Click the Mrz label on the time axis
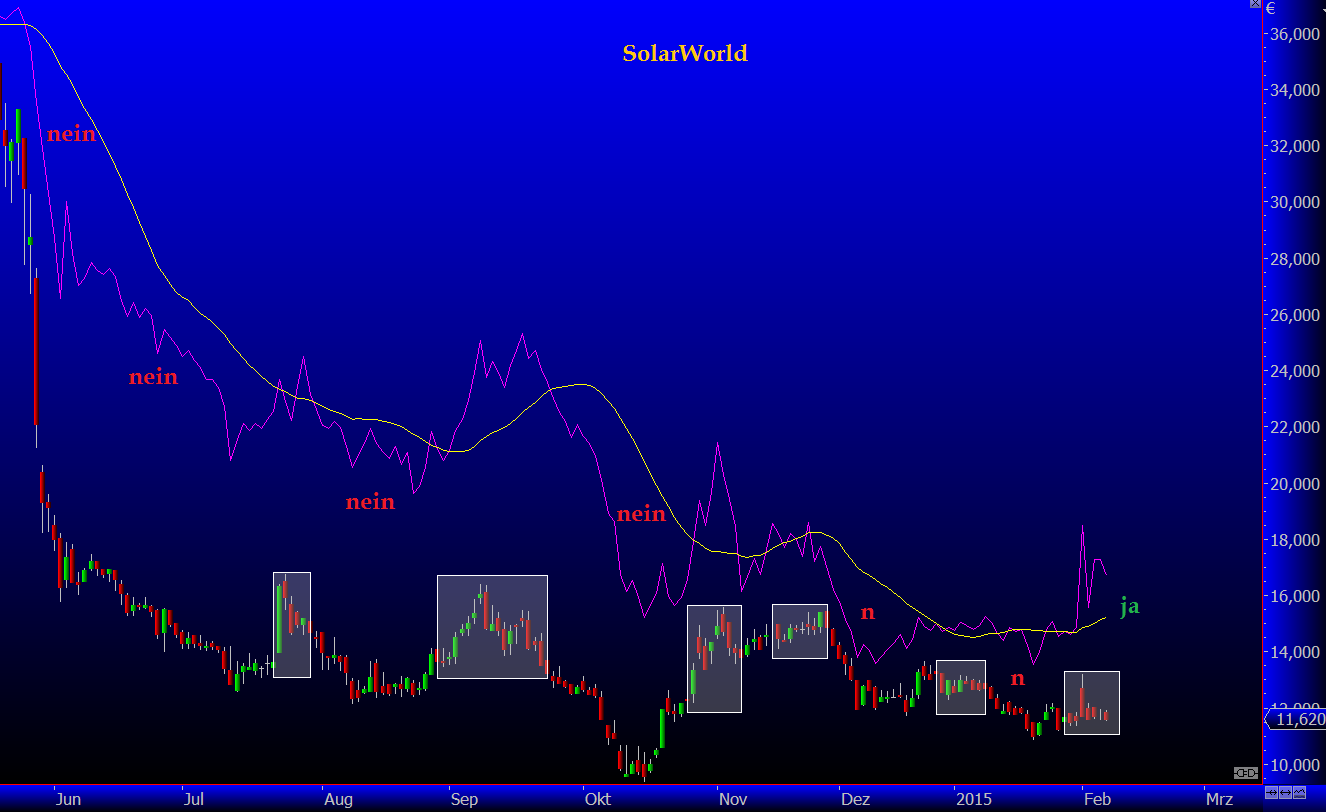Screen dimensions: 1326x812 [x=1219, y=799]
